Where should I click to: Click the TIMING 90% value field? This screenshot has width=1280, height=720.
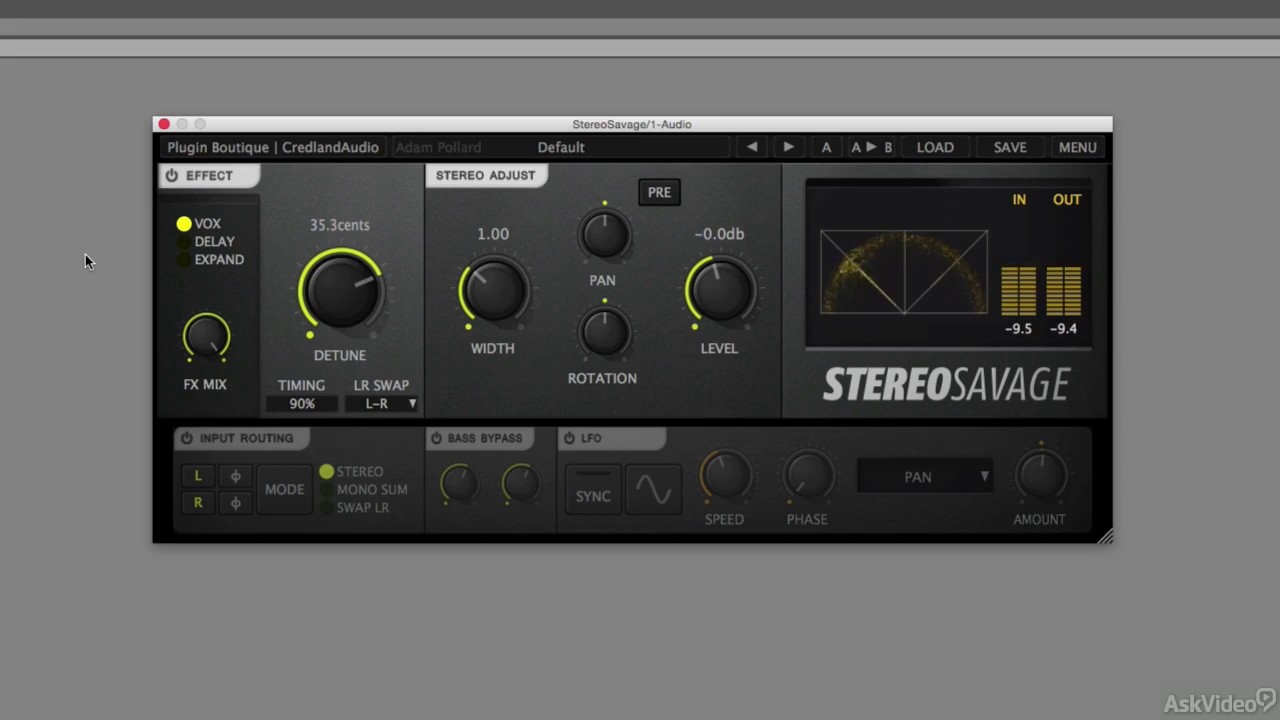pyautogui.click(x=302, y=404)
